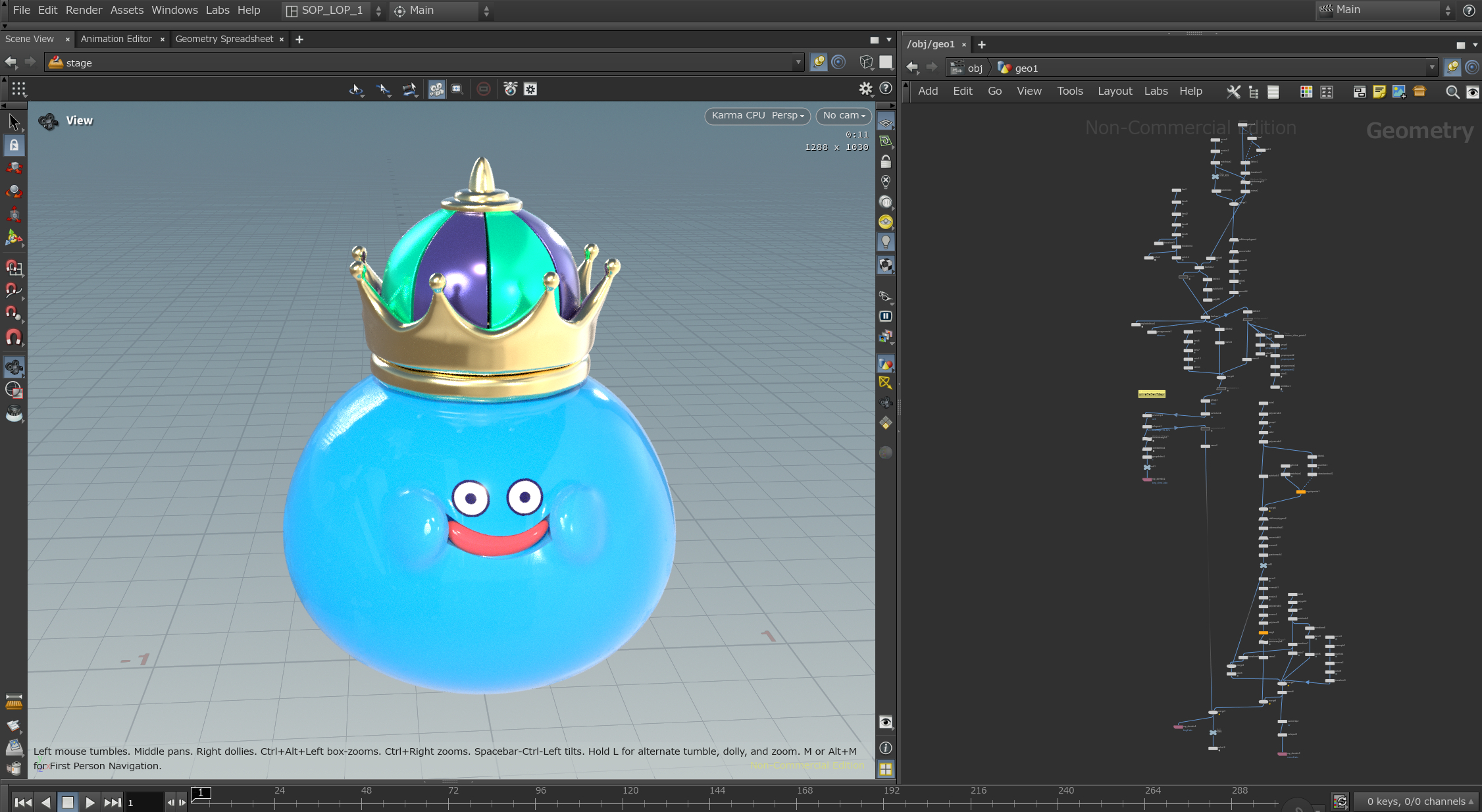Open the File menu
The image size is (1482, 812).
(x=21, y=10)
